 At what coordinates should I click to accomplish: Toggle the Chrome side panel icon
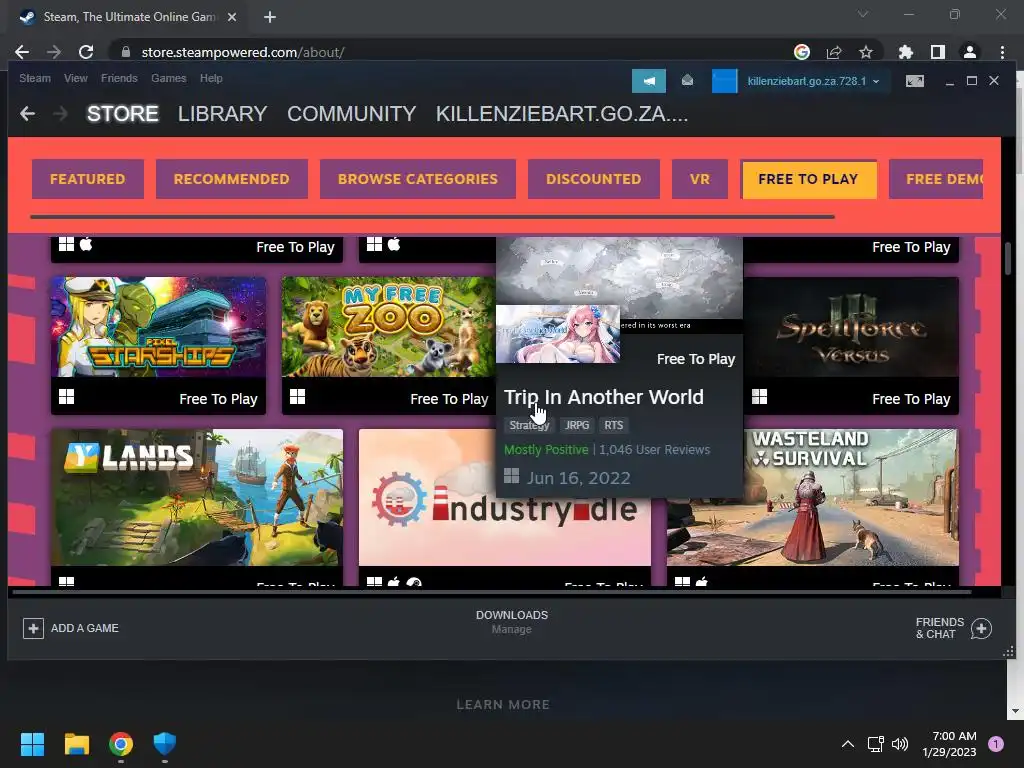click(x=938, y=52)
